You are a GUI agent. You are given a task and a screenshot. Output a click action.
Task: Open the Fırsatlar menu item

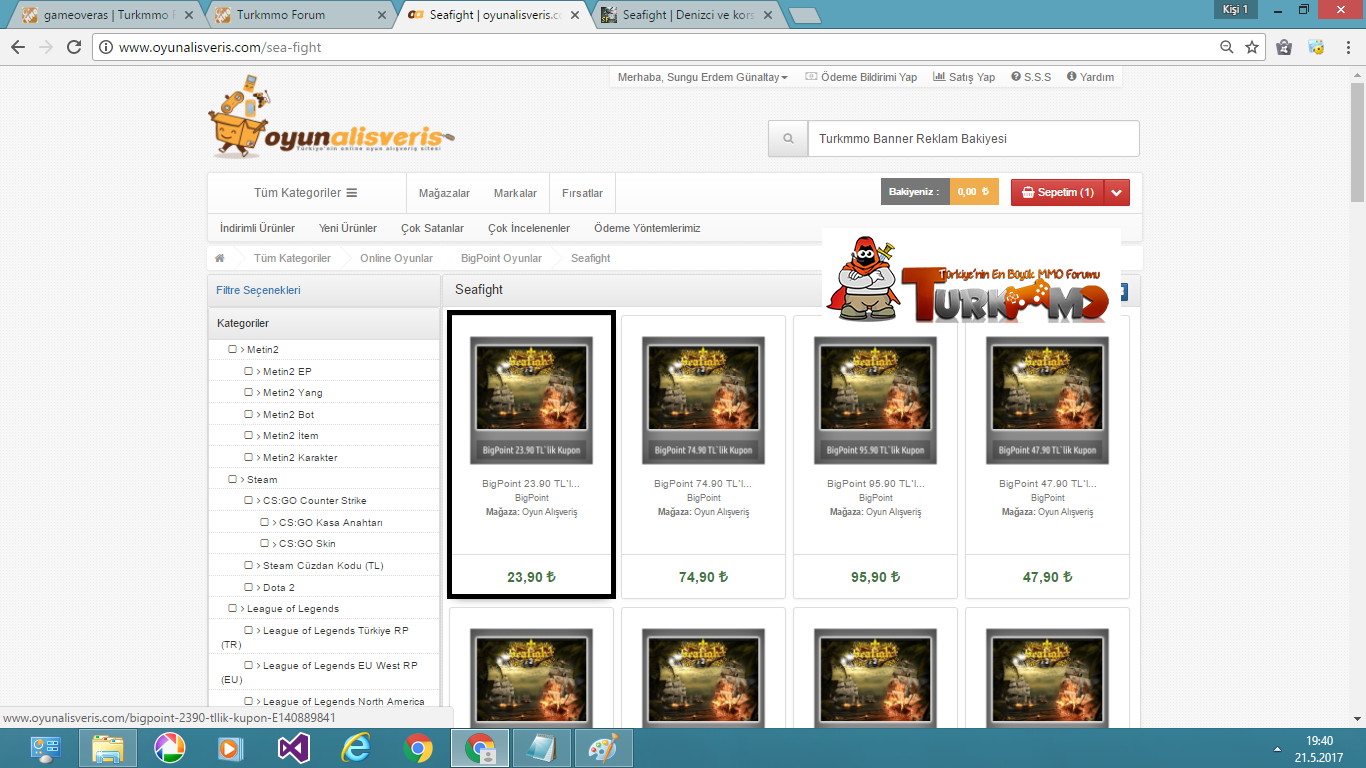[x=582, y=193]
